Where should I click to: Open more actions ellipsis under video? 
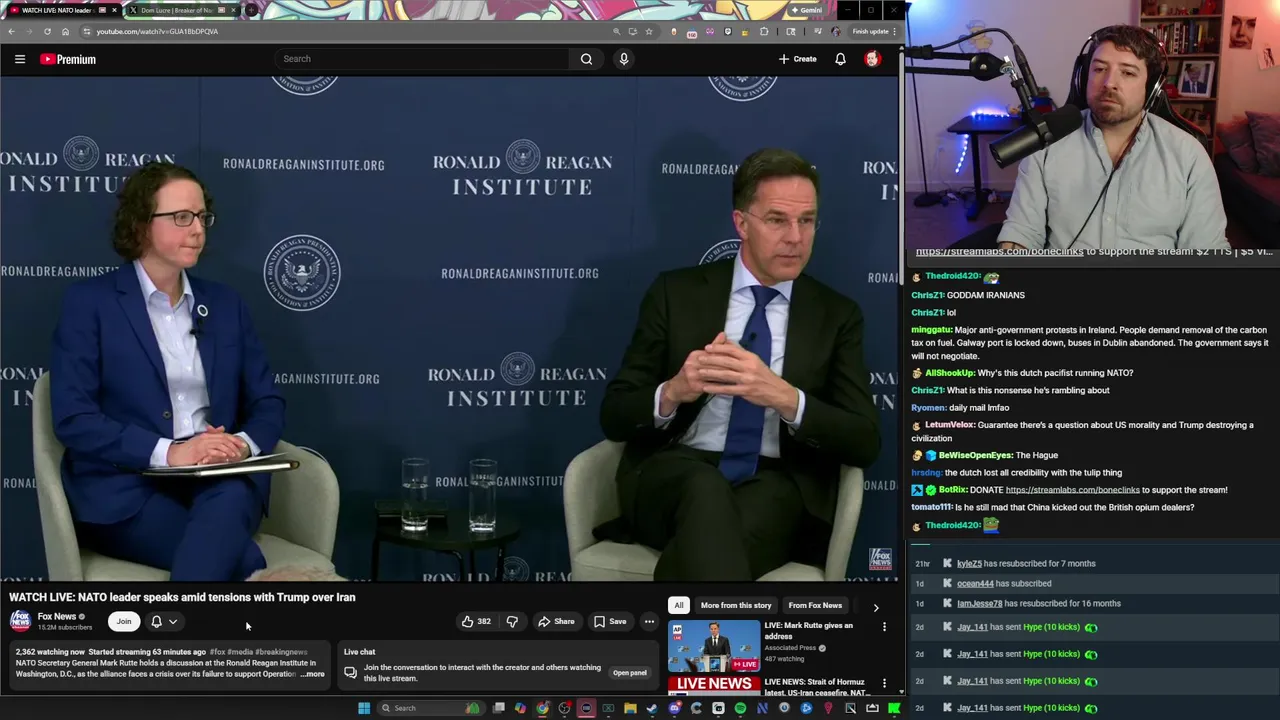[649, 622]
